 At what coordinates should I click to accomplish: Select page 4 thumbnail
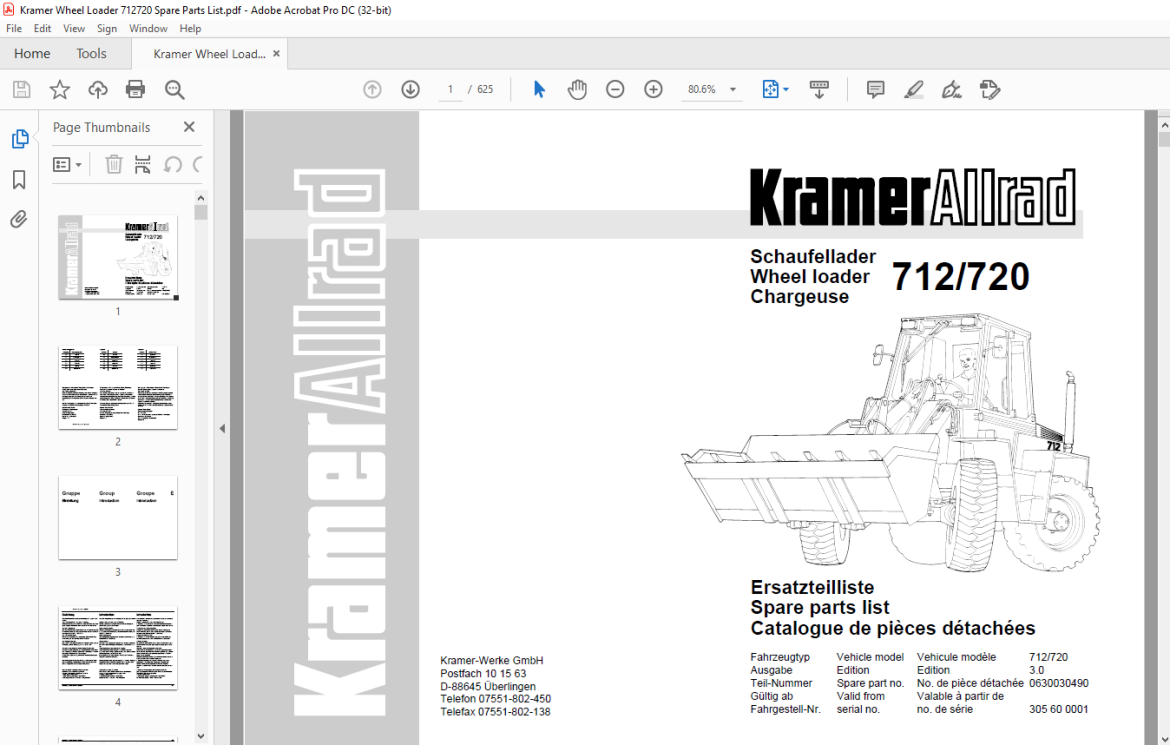coord(118,648)
